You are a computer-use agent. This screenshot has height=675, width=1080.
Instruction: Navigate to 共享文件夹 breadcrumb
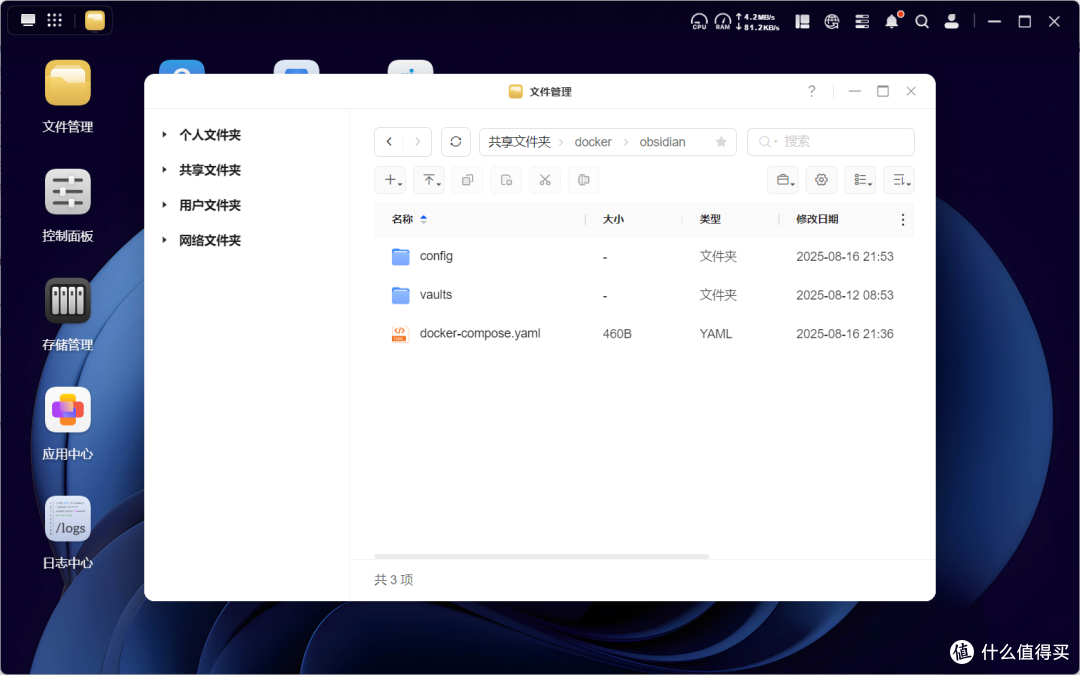click(x=519, y=142)
